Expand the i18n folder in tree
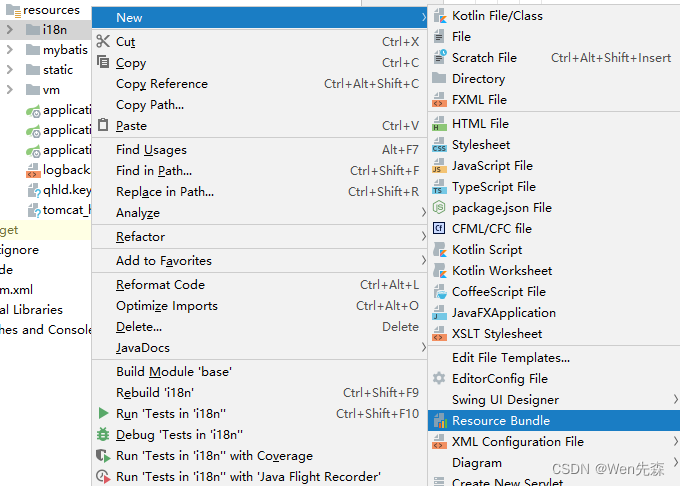 pyautogui.click(x=10, y=29)
